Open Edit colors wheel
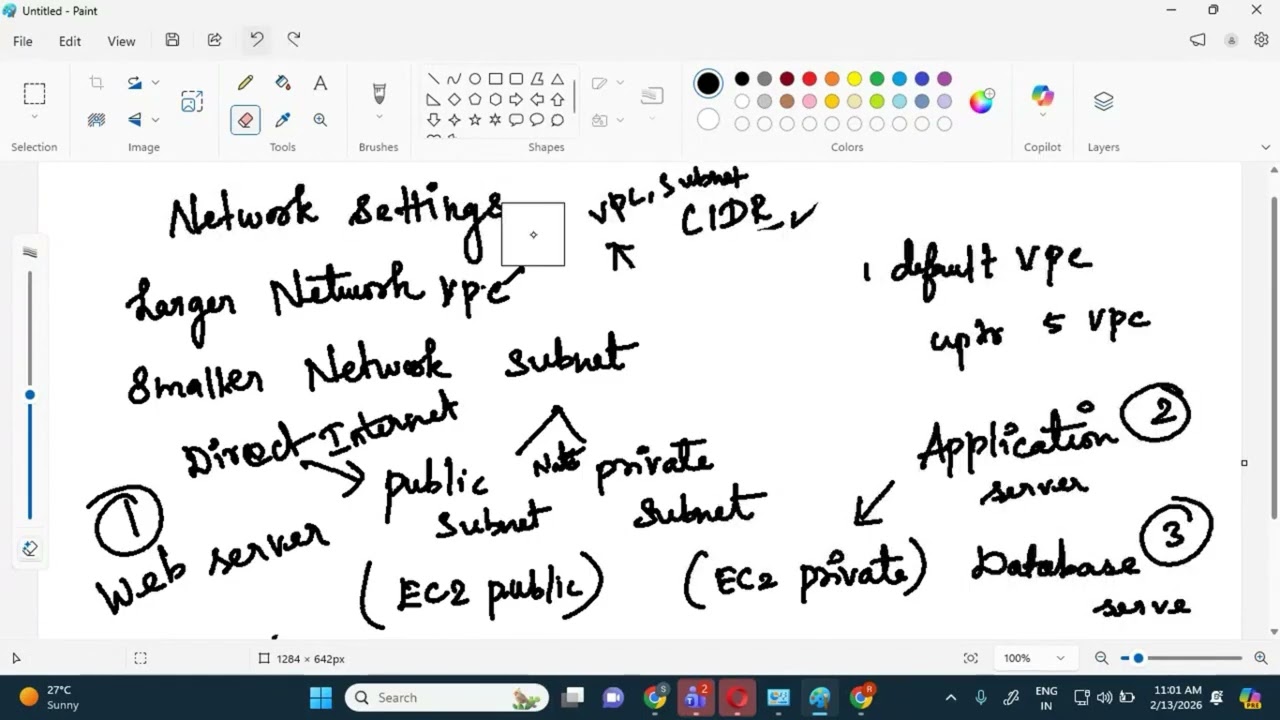This screenshot has height=720, width=1280. 981,101
